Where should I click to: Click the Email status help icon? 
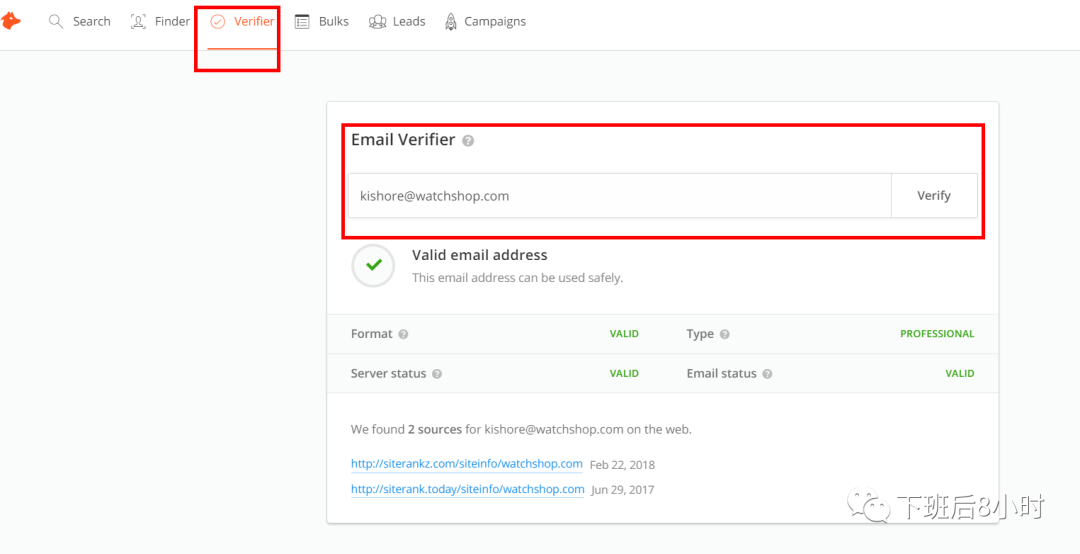[x=767, y=374]
